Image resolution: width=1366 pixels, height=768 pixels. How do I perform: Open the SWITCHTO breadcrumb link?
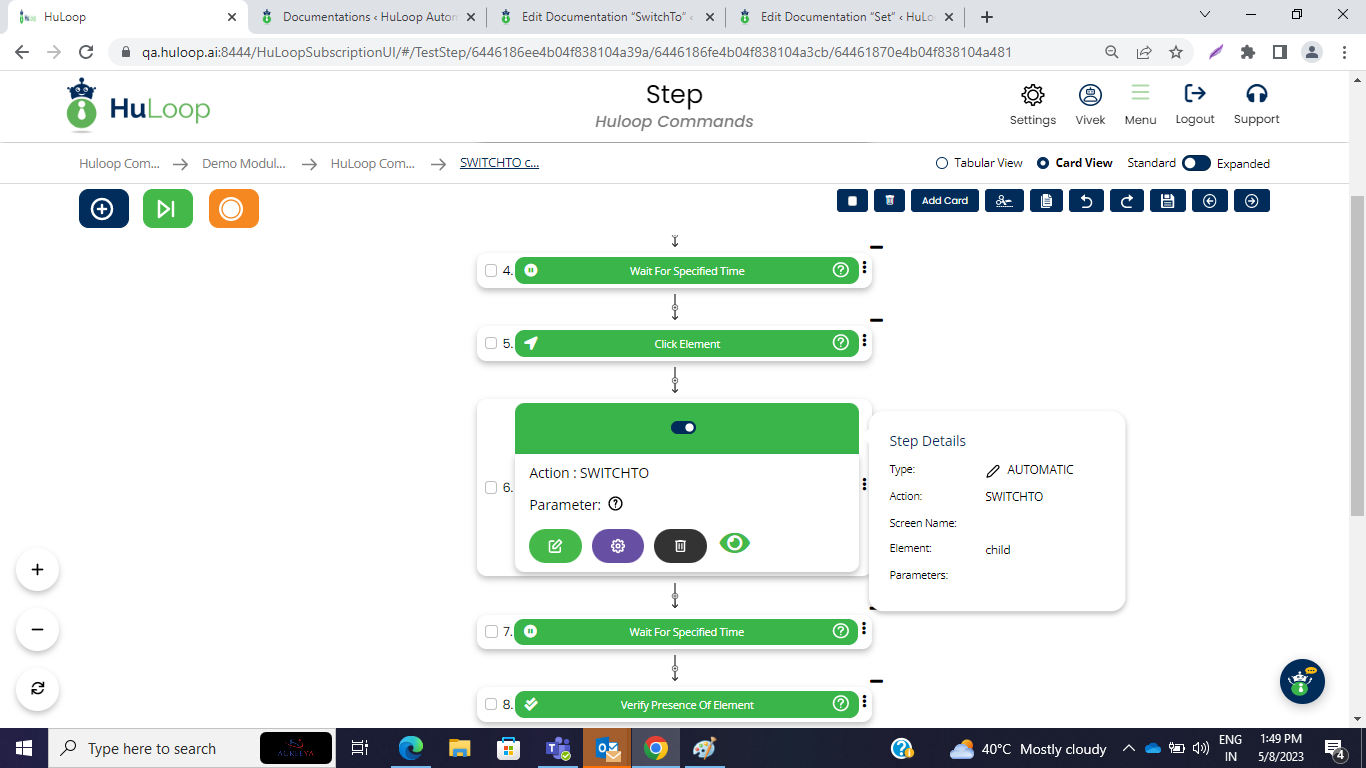(x=499, y=163)
